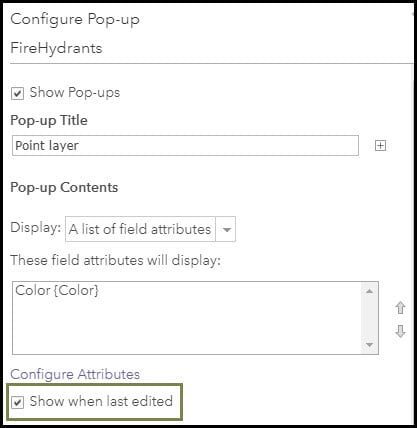Image resolution: width=417 pixels, height=428 pixels.
Task: Click empty area in field attributes list
Action: click(187, 327)
